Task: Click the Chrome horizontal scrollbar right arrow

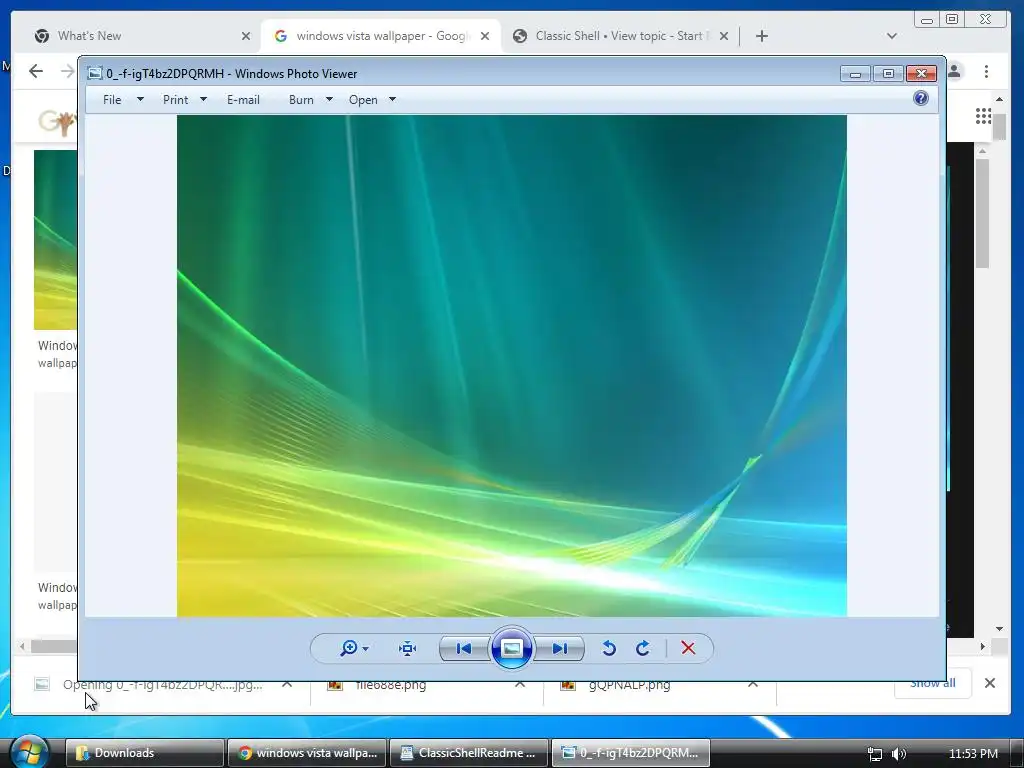Action: (x=982, y=647)
